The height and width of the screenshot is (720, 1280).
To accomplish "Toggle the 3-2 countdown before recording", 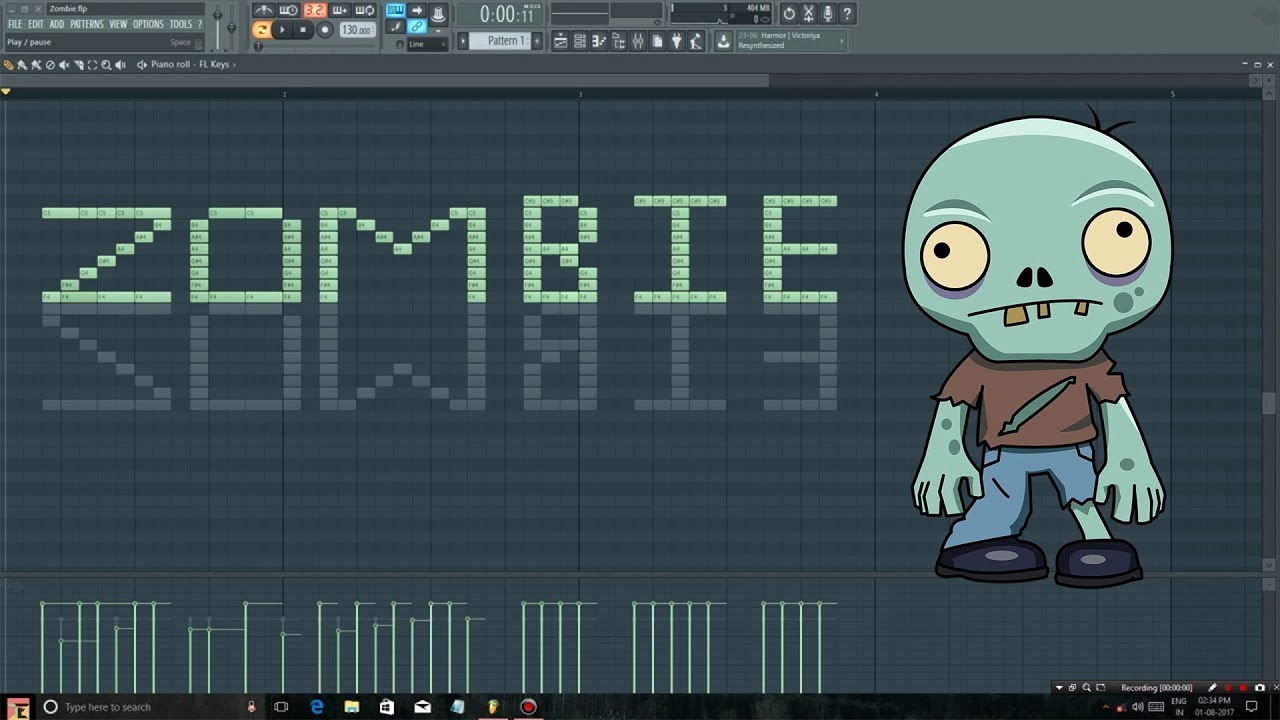I will [314, 11].
